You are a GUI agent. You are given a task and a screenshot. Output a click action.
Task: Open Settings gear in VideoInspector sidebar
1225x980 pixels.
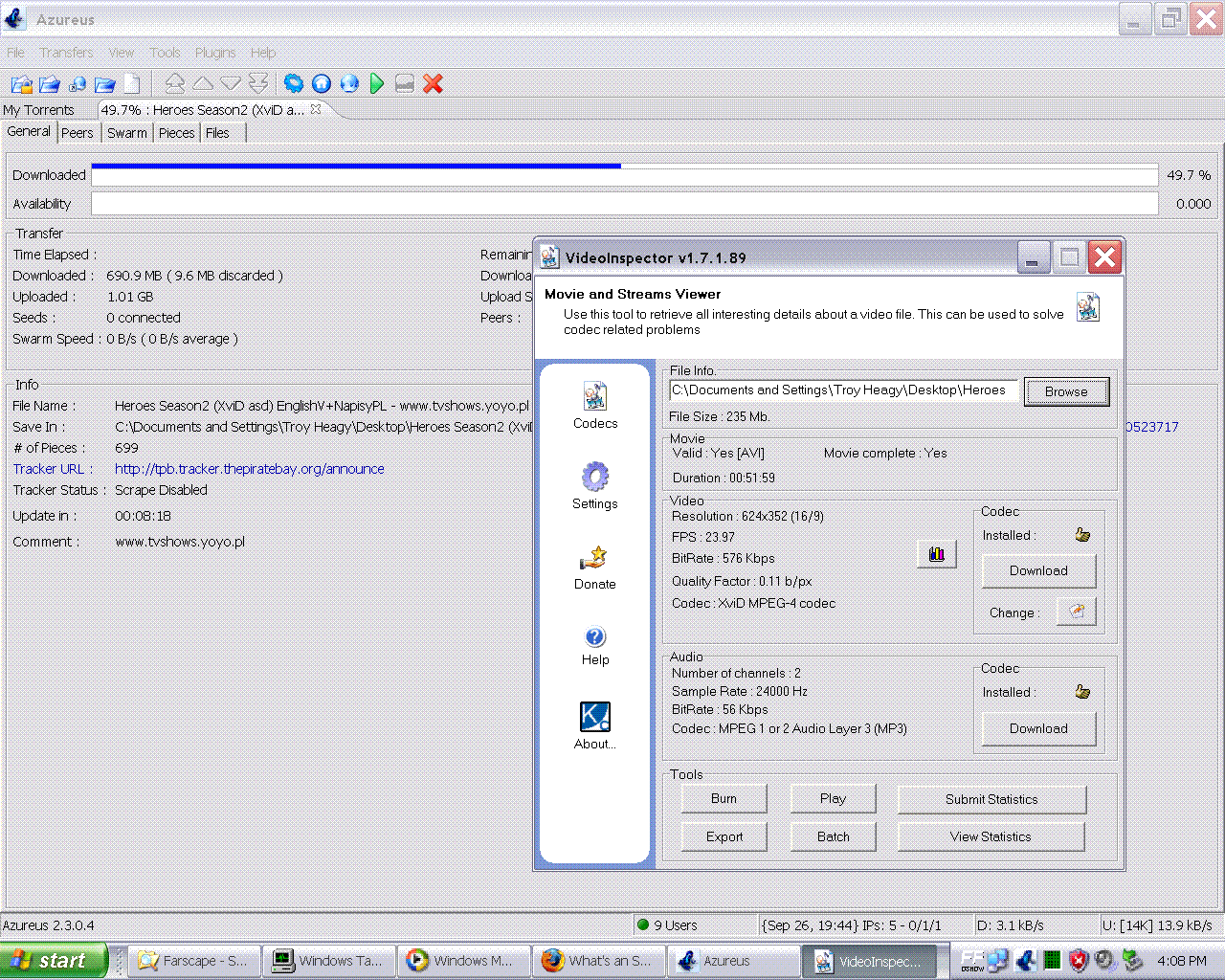click(x=595, y=486)
